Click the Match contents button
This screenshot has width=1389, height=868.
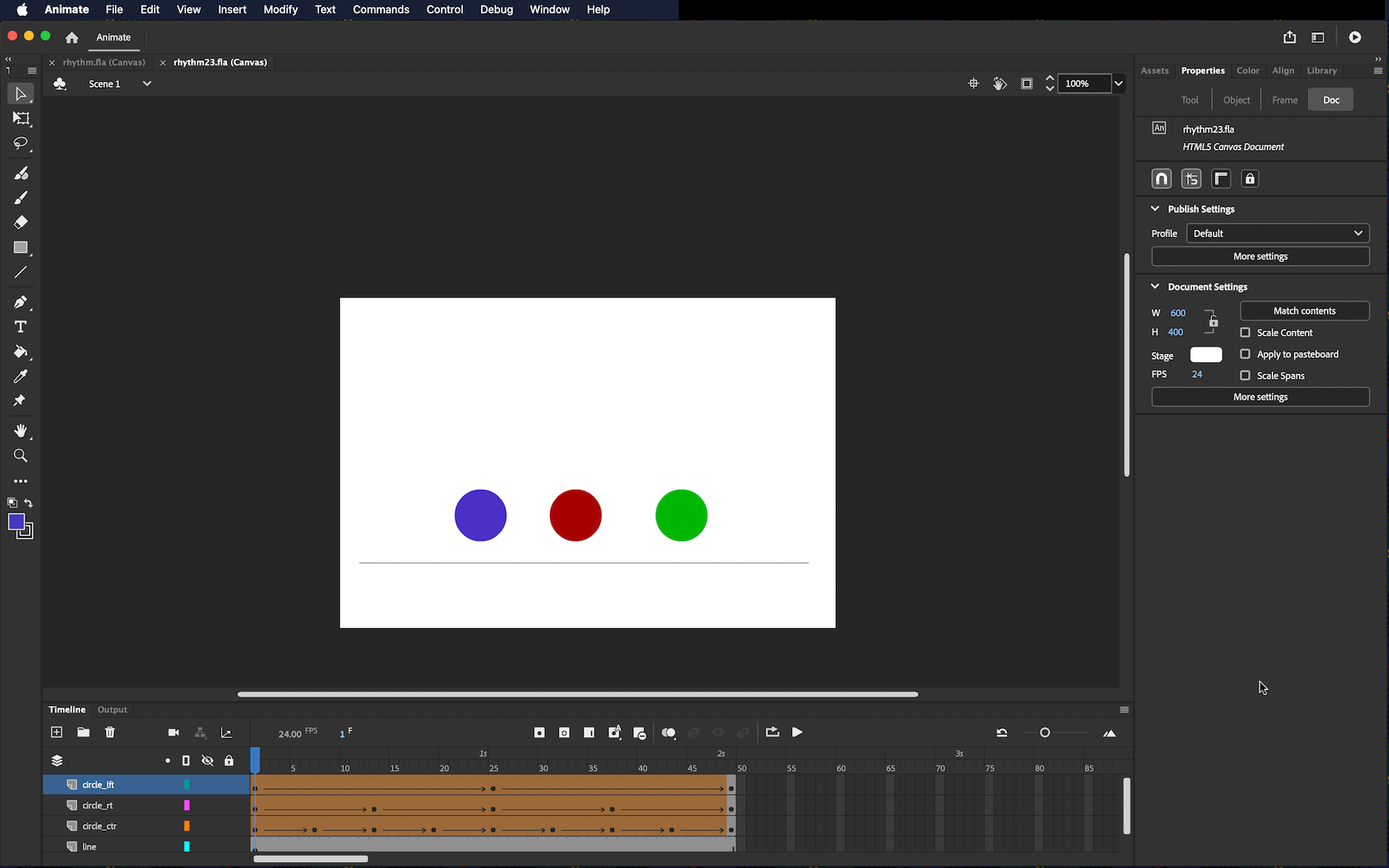(x=1304, y=311)
